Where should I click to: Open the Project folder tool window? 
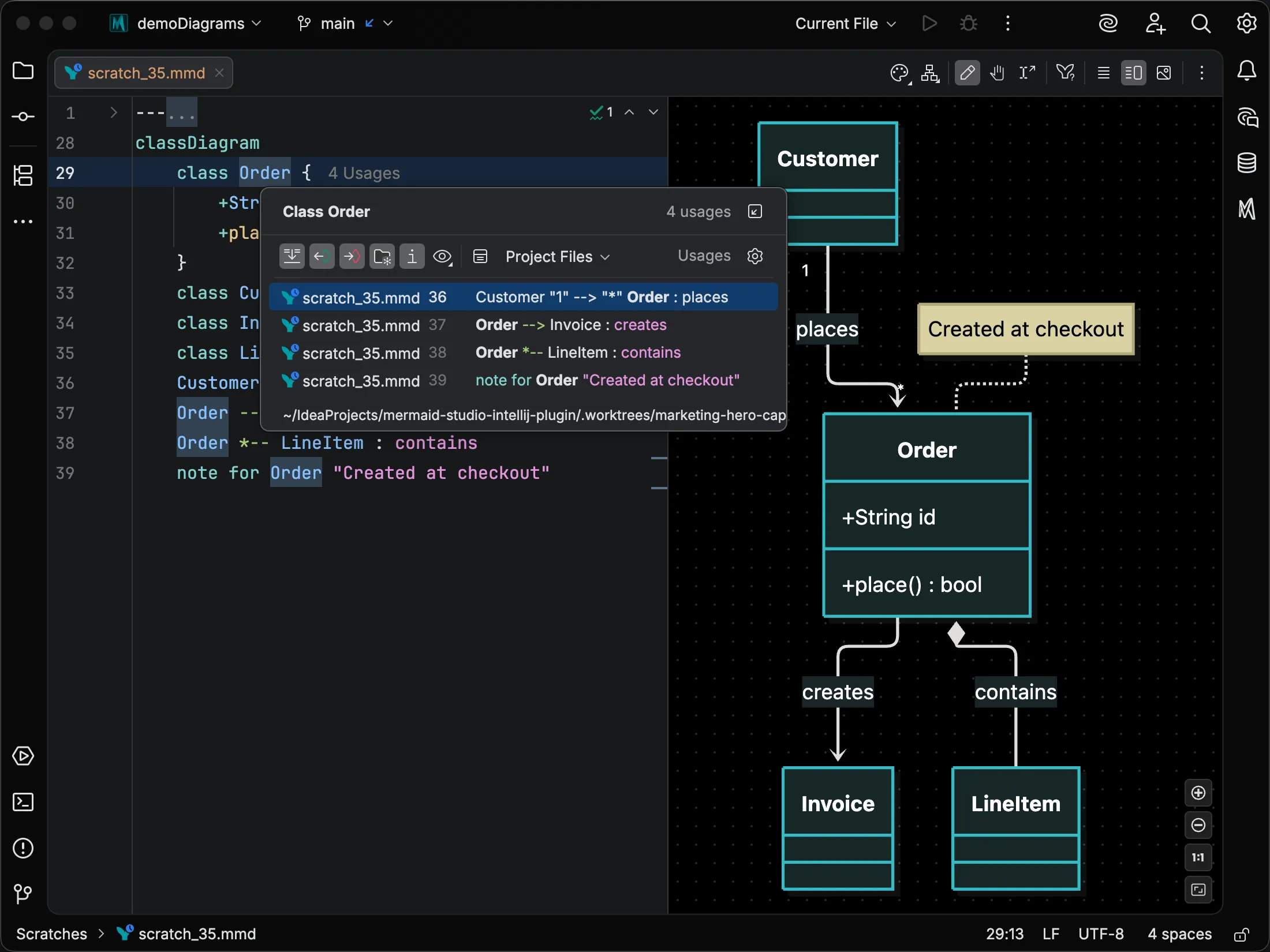point(23,71)
